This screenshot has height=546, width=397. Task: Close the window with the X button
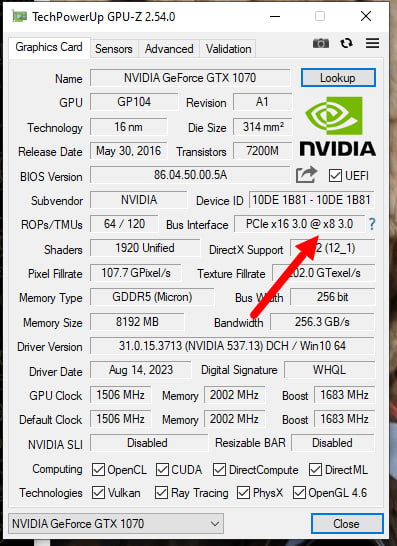click(x=366, y=16)
